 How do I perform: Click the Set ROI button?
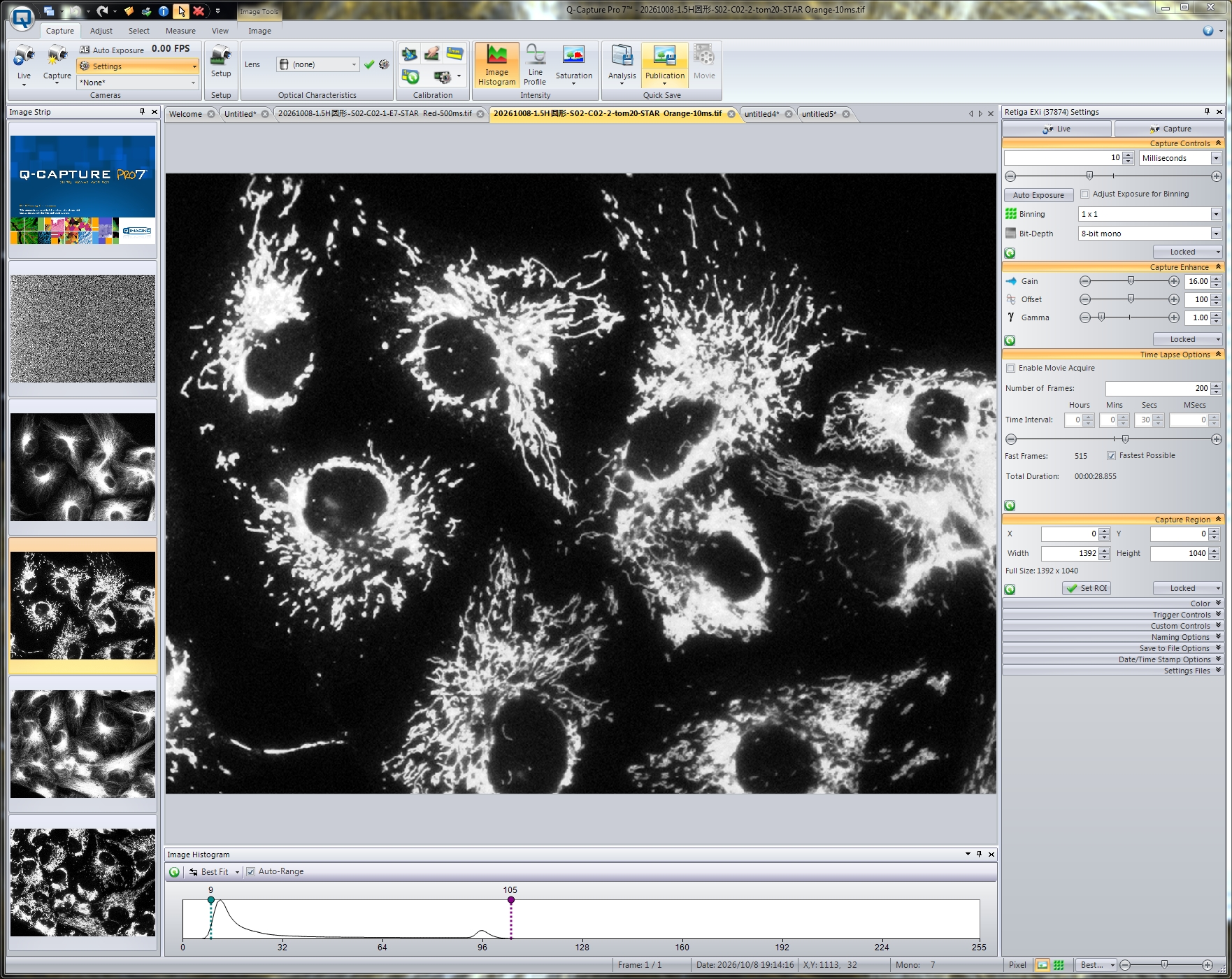[1087, 589]
